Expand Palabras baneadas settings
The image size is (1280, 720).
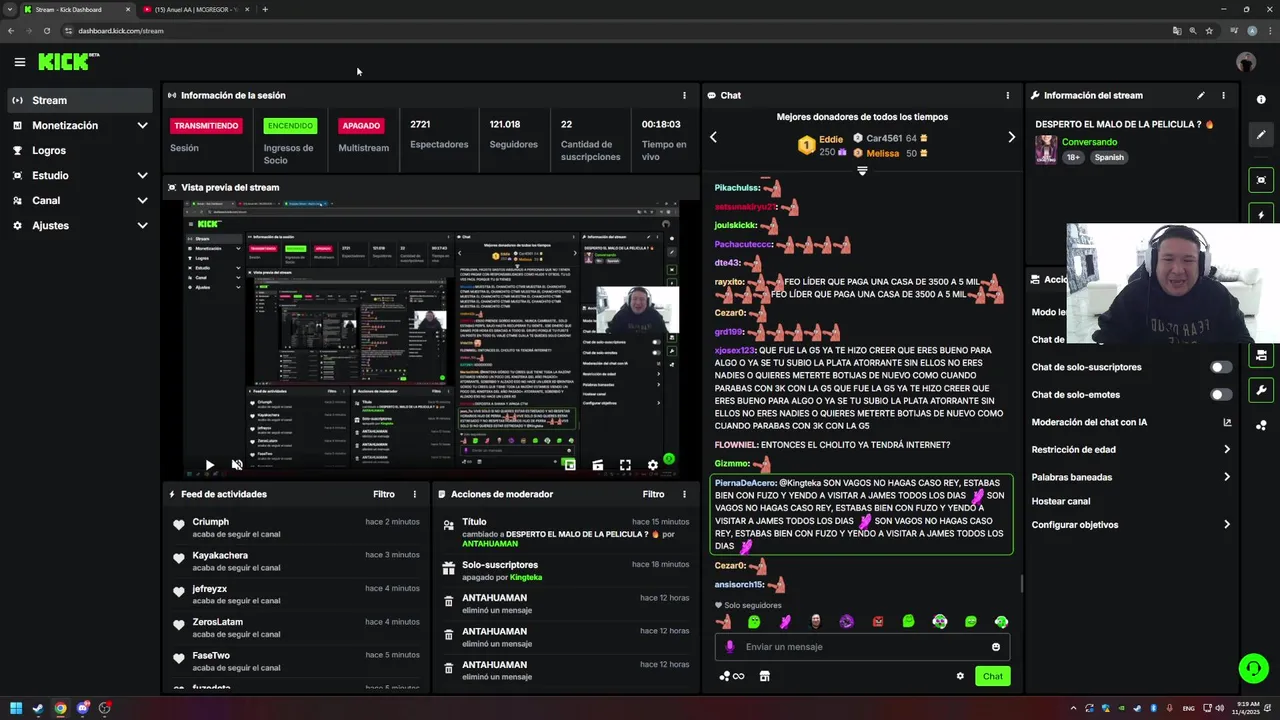tap(1131, 477)
